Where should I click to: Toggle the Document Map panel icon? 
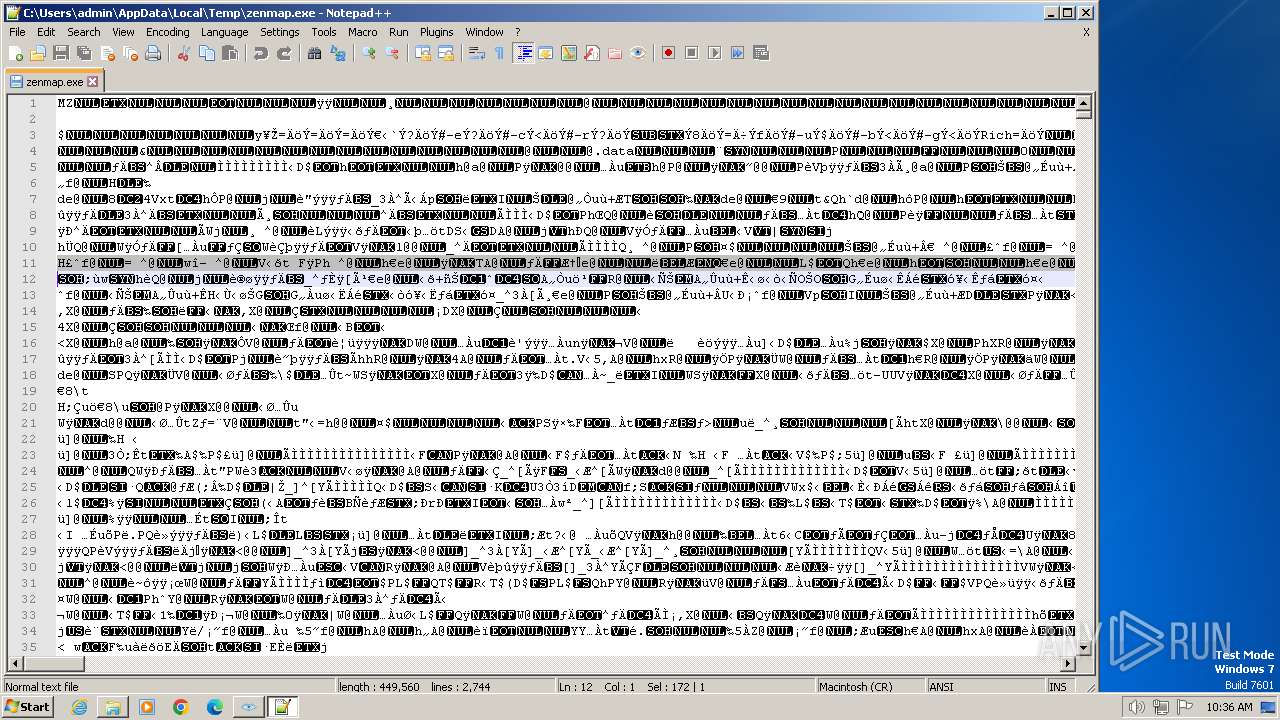click(x=569, y=53)
